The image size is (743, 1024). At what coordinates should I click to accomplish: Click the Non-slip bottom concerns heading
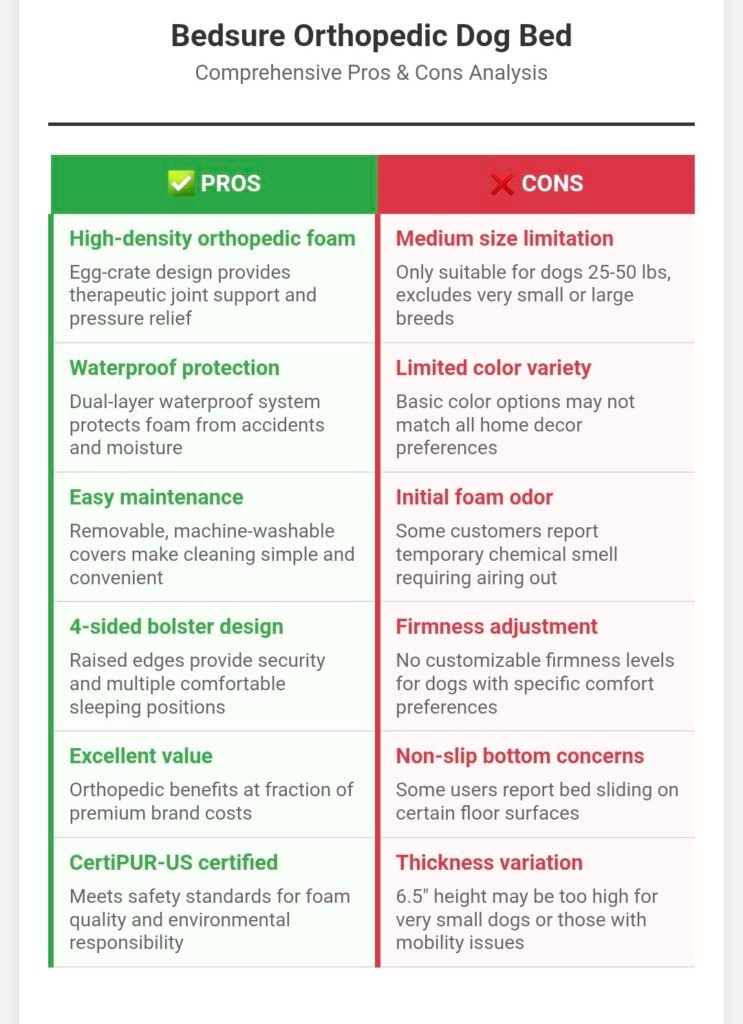[520, 756]
